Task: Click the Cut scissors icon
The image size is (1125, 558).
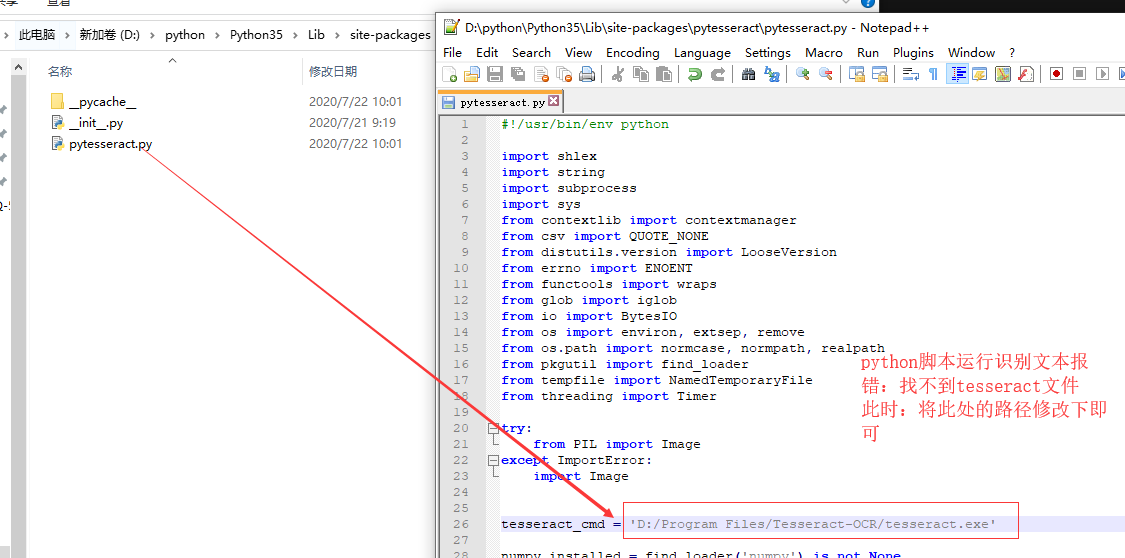Action: click(617, 74)
